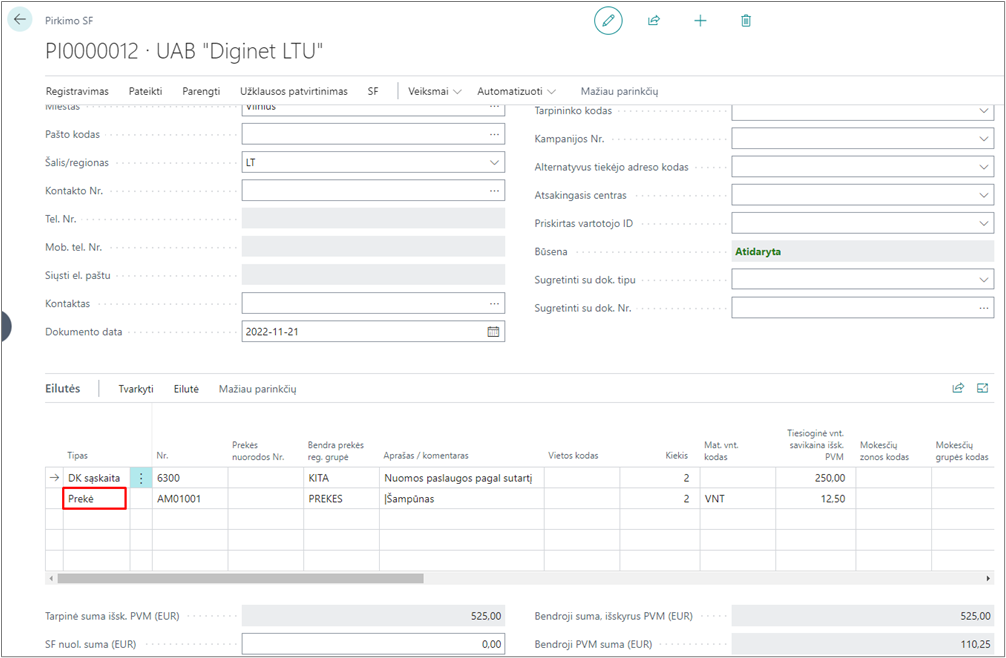The width and height of the screenshot is (1006, 658).
Task: Open lookup dots for Sugretinti su dok. Nr.
Action: (x=984, y=308)
